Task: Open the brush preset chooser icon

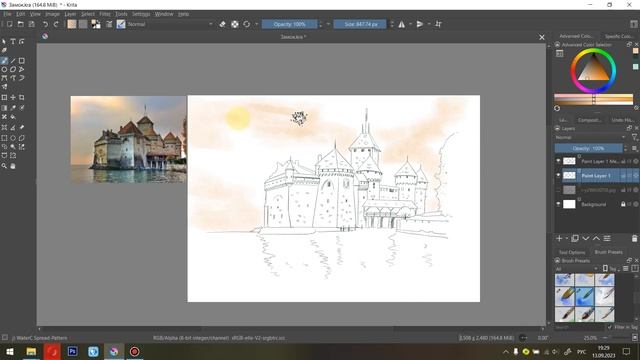Action: pyautogui.click(x=121, y=24)
